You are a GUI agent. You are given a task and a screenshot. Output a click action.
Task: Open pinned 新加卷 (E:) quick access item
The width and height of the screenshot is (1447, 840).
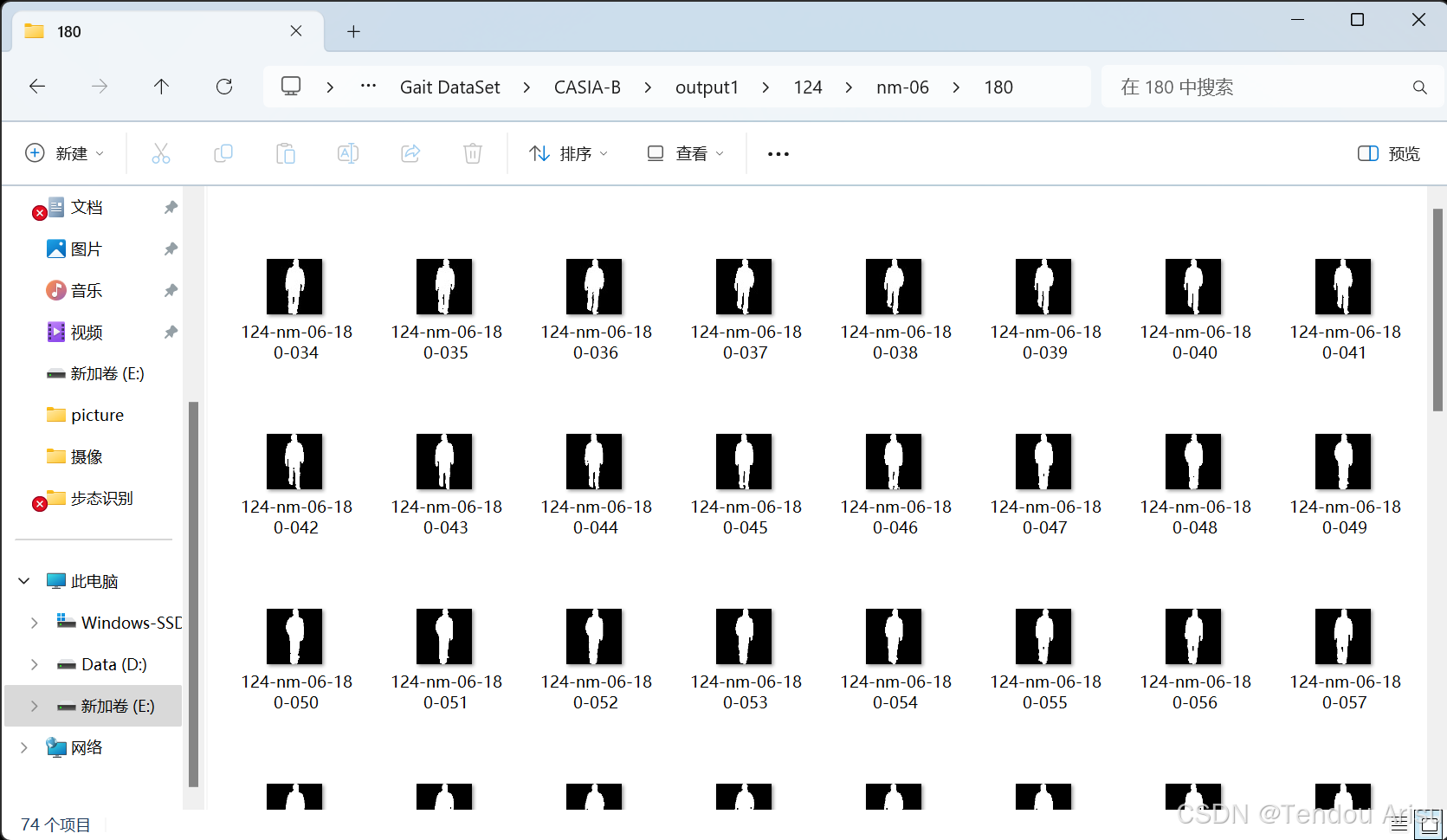107,373
